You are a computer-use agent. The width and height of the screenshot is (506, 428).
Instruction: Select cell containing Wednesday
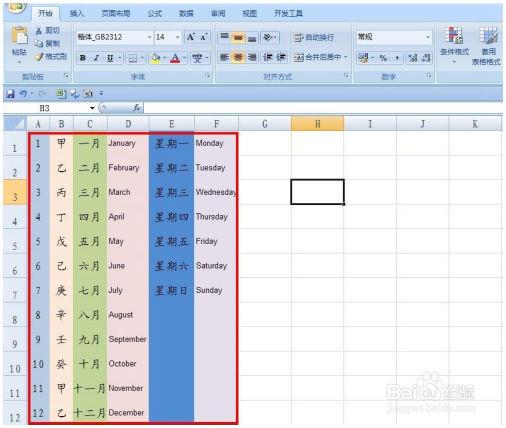(216, 192)
